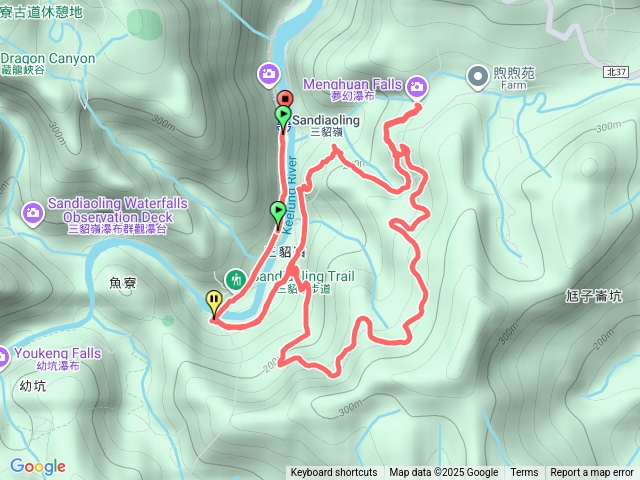Open the Terms link
The width and height of the screenshot is (640, 480).
(524, 473)
